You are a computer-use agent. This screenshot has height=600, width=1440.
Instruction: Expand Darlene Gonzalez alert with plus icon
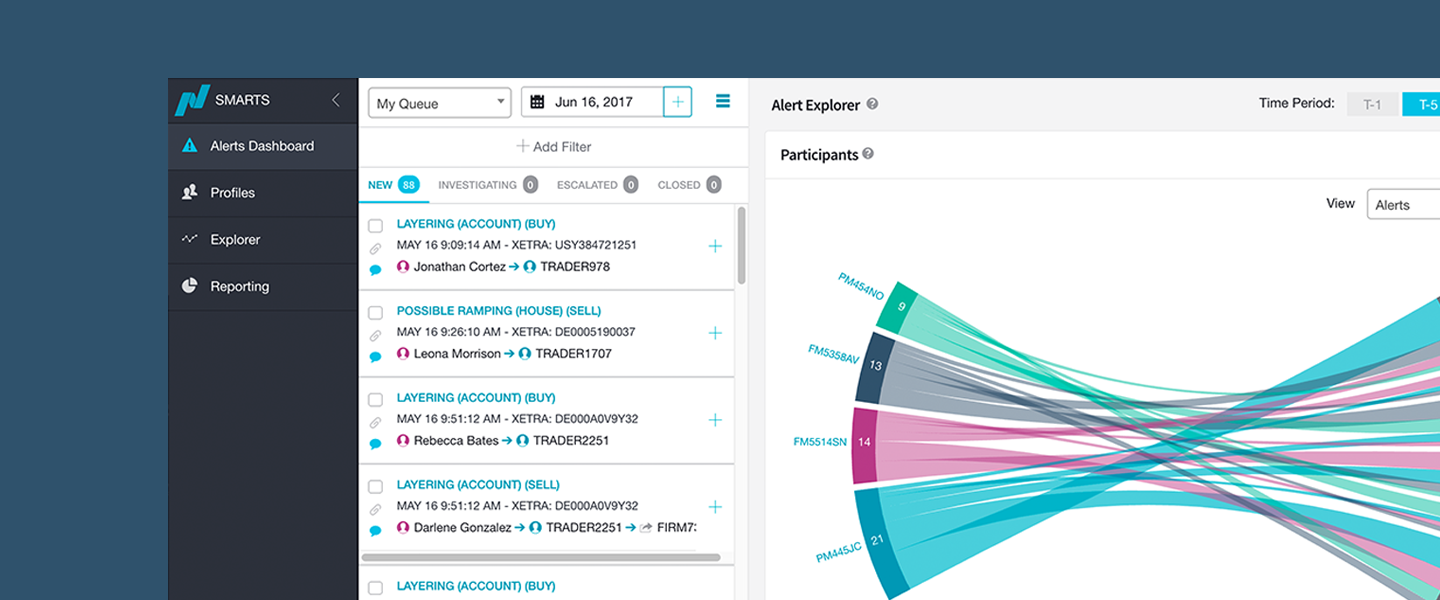click(x=715, y=507)
